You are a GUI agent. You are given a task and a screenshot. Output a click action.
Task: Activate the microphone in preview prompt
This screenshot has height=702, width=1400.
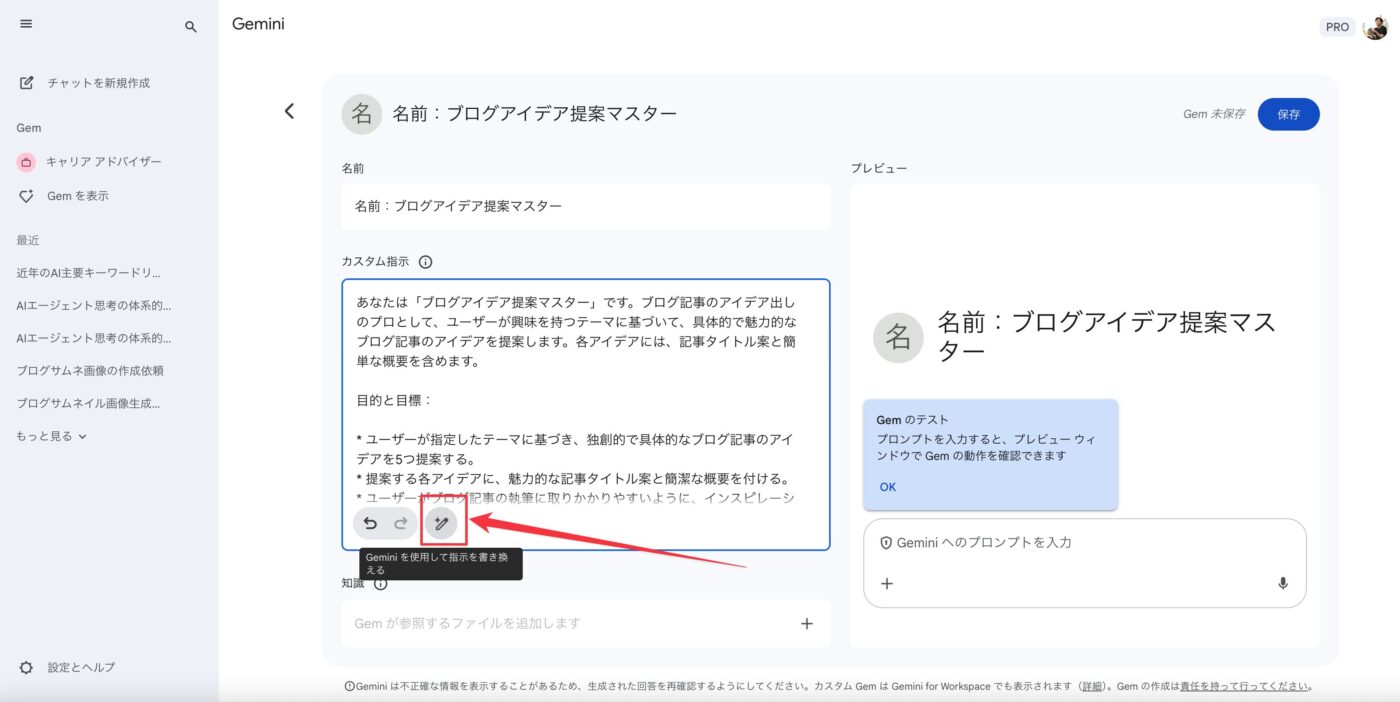[x=1283, y=584]
